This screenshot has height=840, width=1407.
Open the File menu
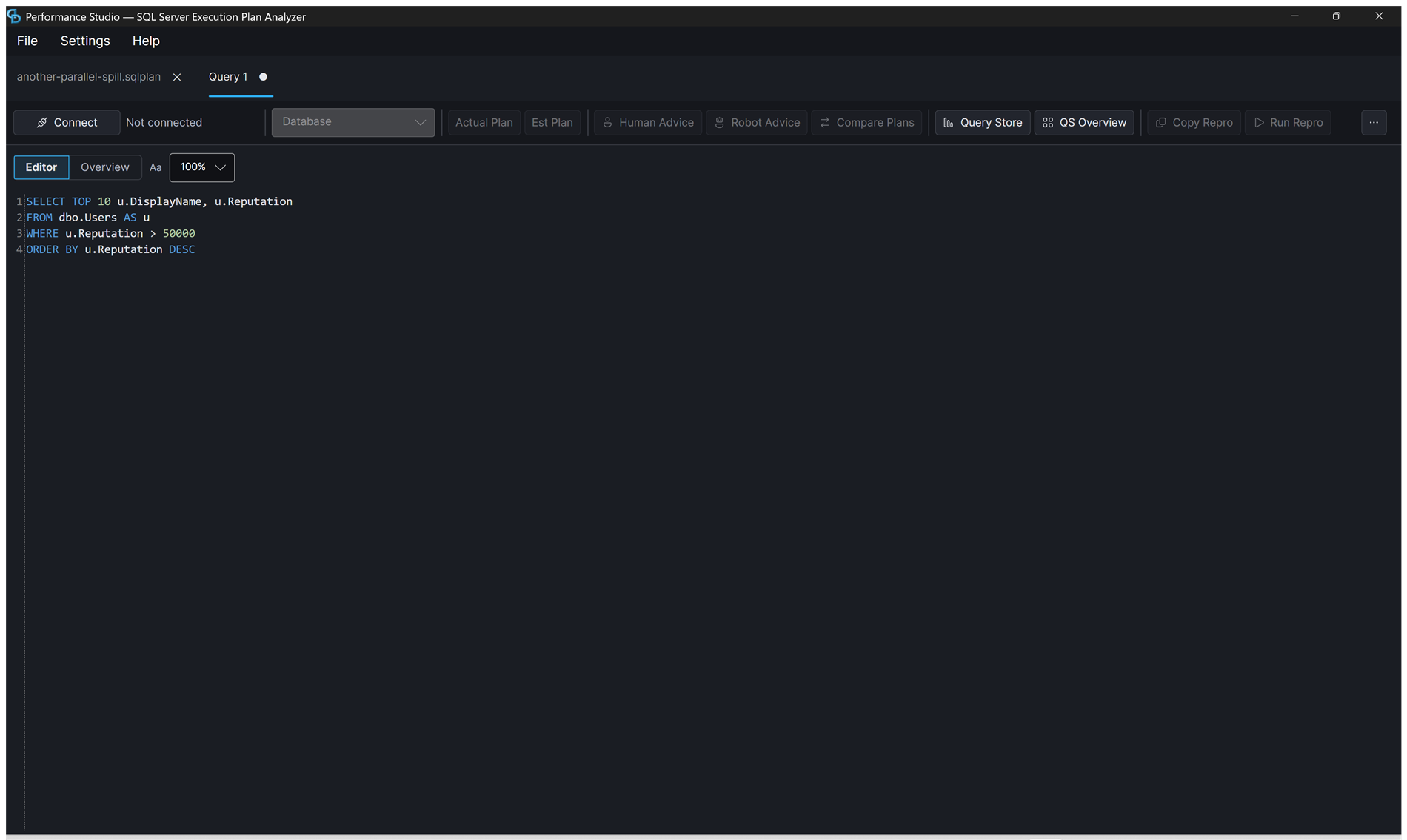tap(27, 41)
